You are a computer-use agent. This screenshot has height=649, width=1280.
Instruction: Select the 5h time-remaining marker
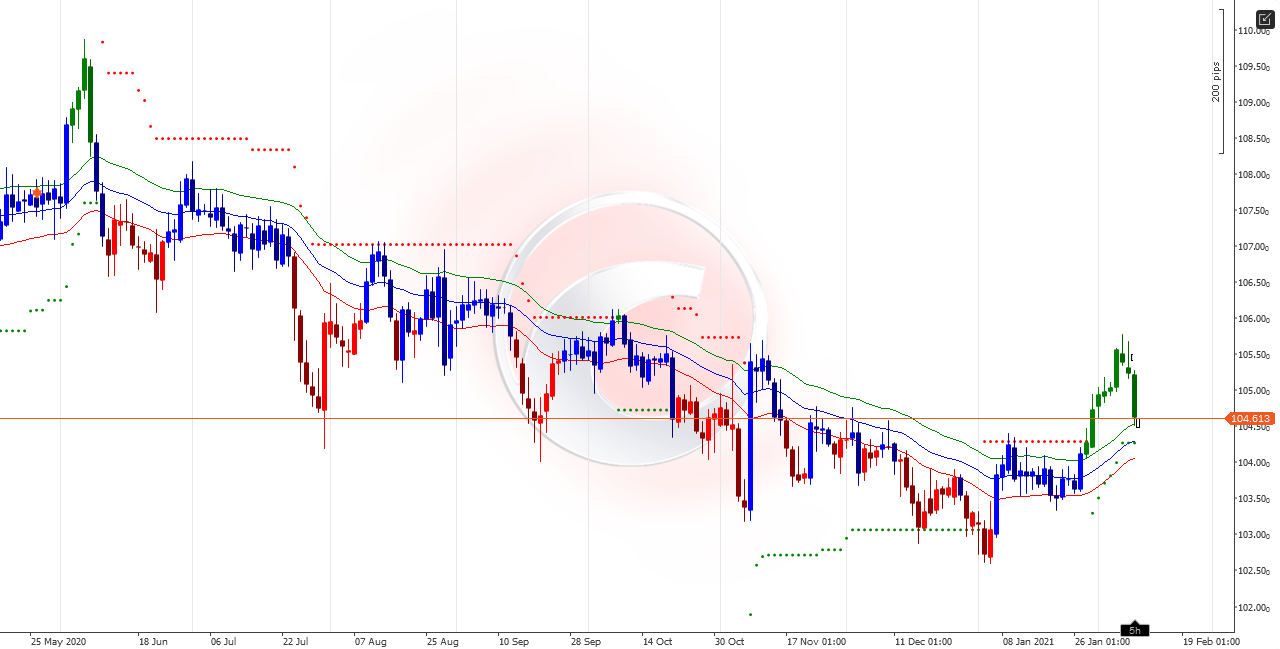1135,630
